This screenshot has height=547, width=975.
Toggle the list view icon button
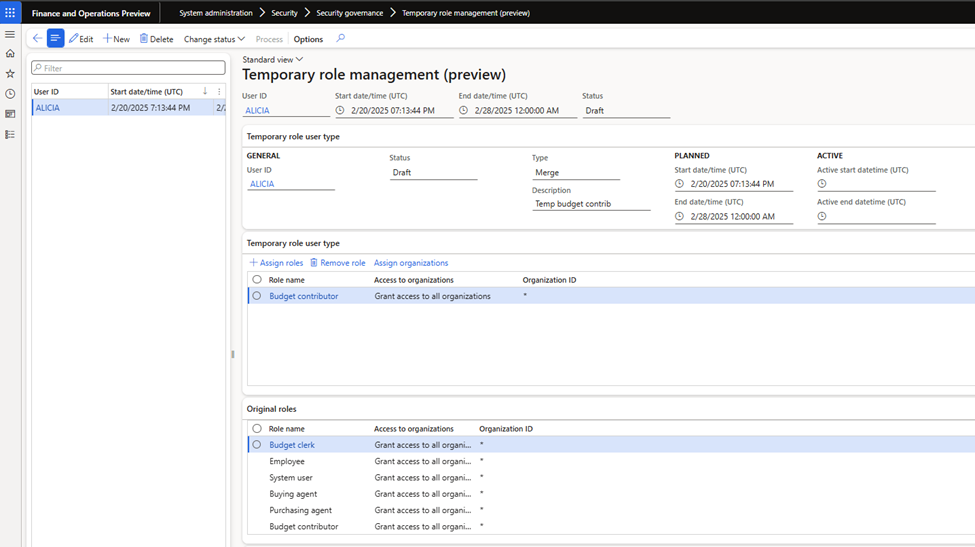(x=56, y=39)
